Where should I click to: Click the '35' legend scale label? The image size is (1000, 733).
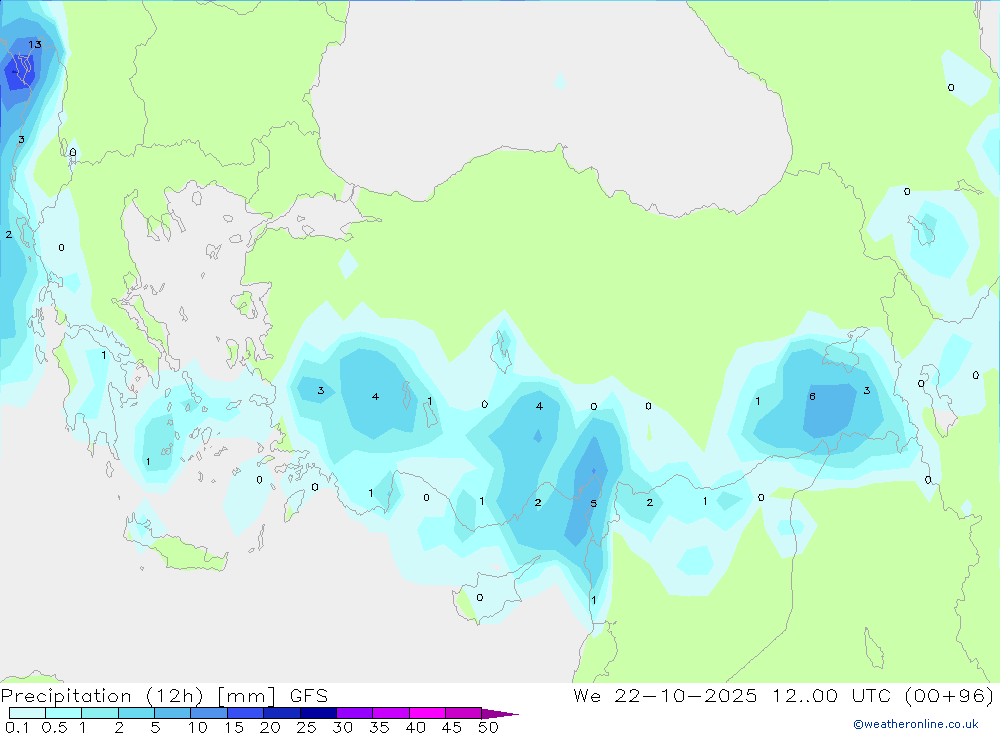coord(379,727)
